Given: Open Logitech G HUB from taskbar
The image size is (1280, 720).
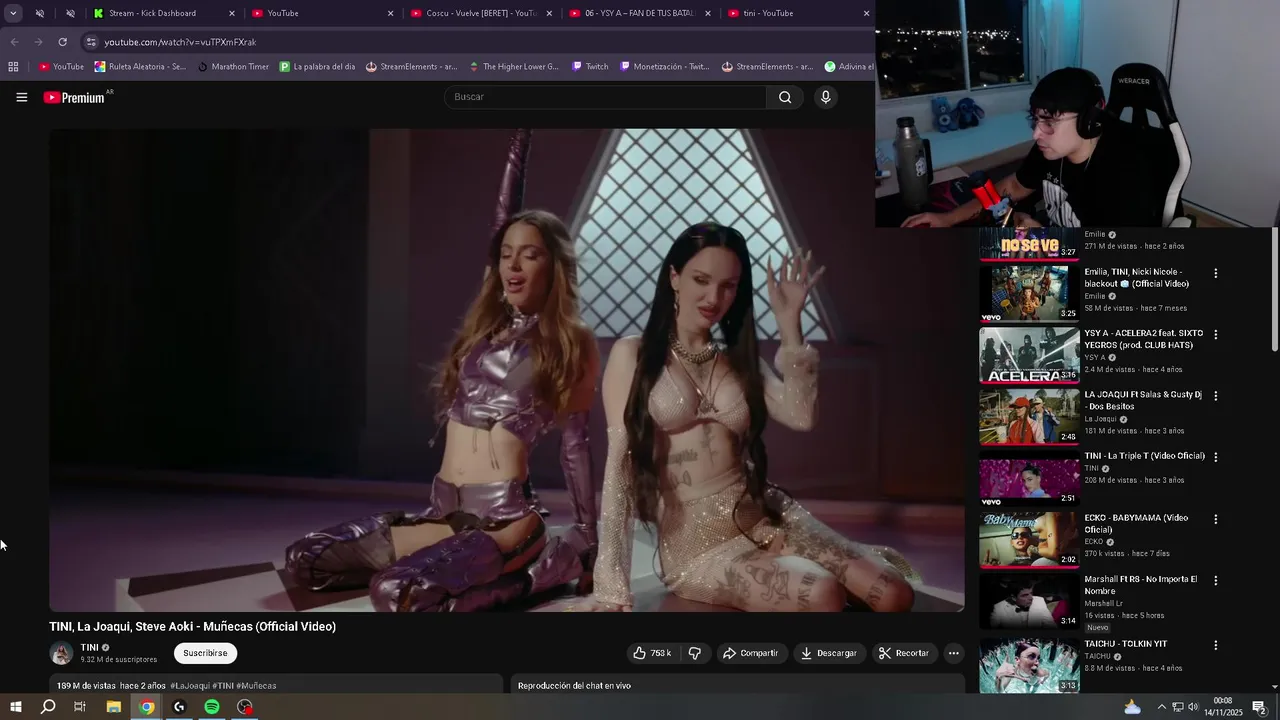Looking at the screenshot, I should [179, 707].
